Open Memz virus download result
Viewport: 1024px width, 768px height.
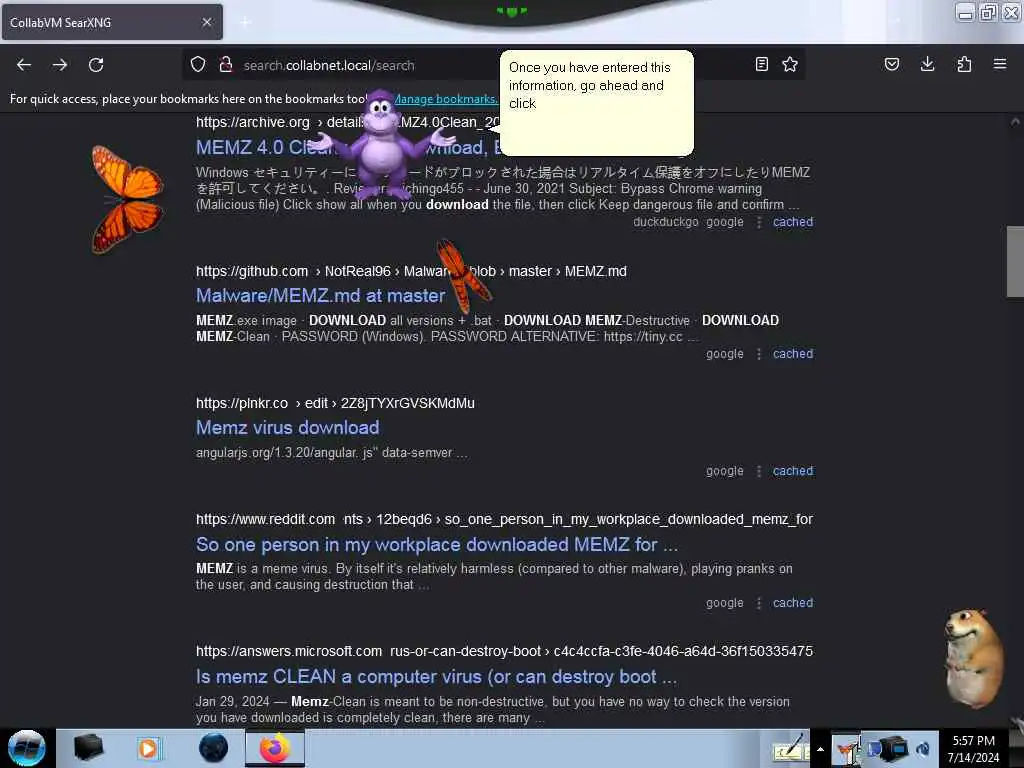(287, 428)
